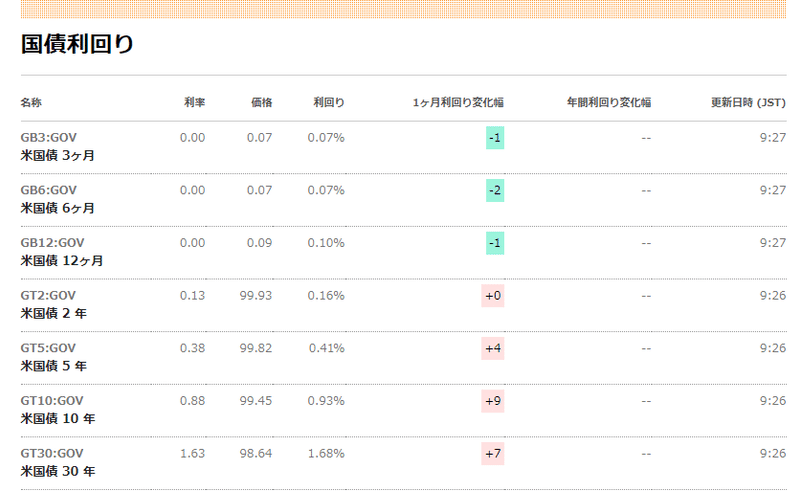Screen dimensions: 800x491
Task: Click the 米国債 10 年 name
Action: click(58, 418)
